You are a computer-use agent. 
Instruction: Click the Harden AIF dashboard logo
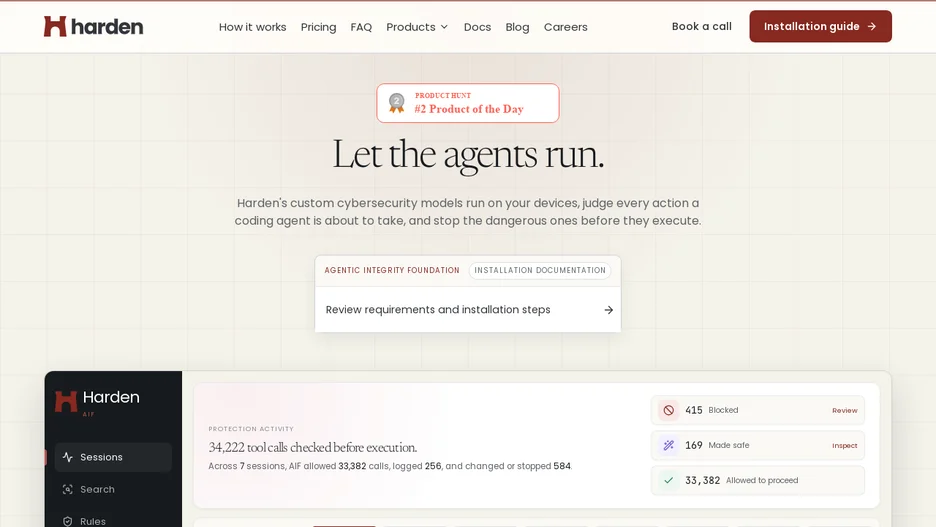(97, 402)
